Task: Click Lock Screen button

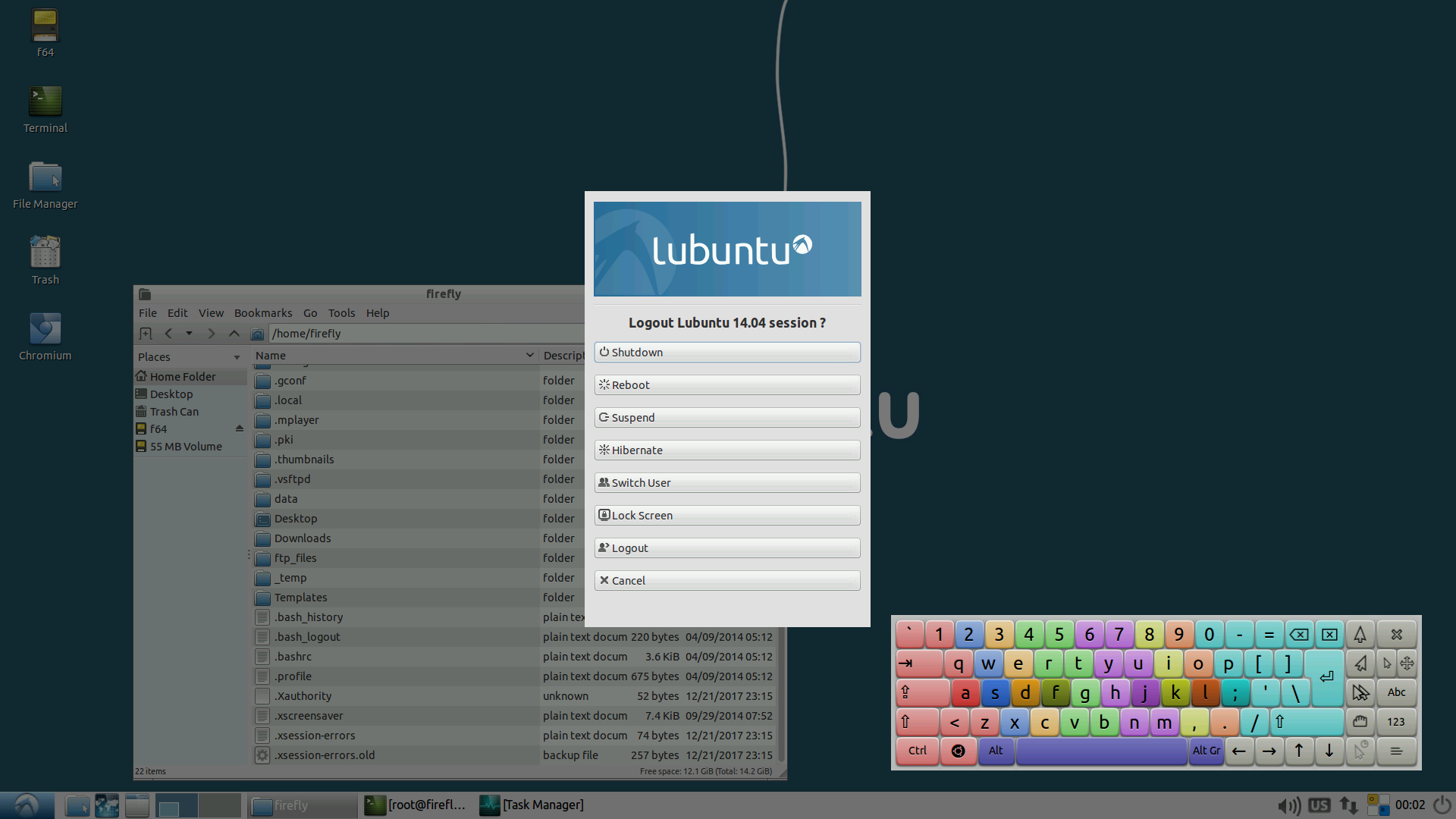Action: pyautogui.click(x=727, y=516)
